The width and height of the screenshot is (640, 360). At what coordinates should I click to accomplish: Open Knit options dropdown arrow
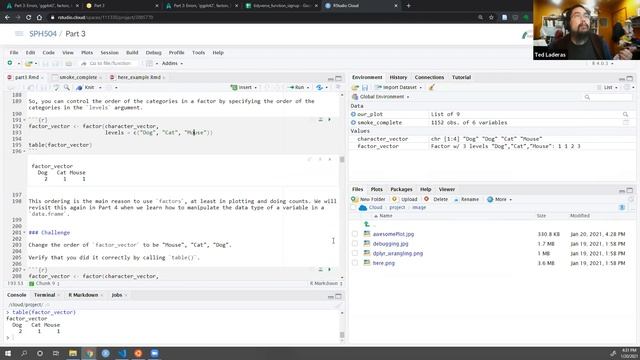click(x=100, y=87)
